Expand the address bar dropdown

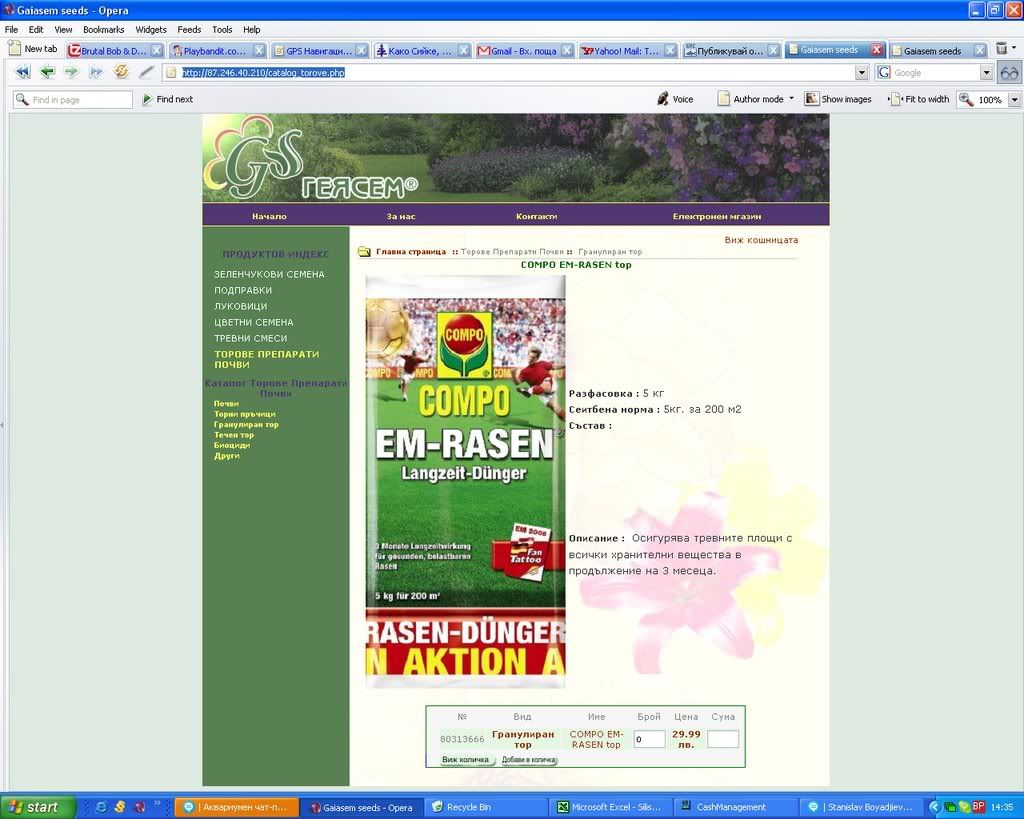pyautogui.click(x=861, y=73)
